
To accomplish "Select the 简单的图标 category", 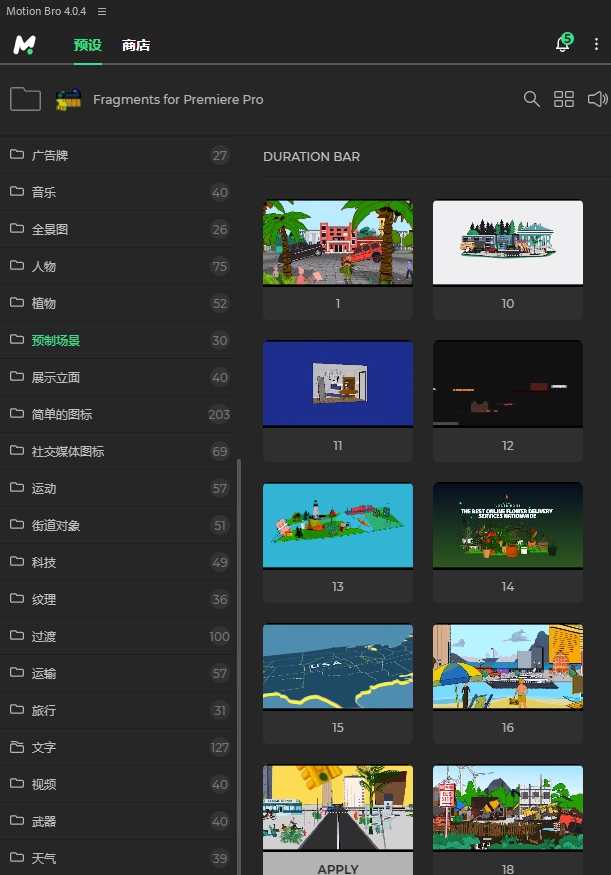I will 62,414.
